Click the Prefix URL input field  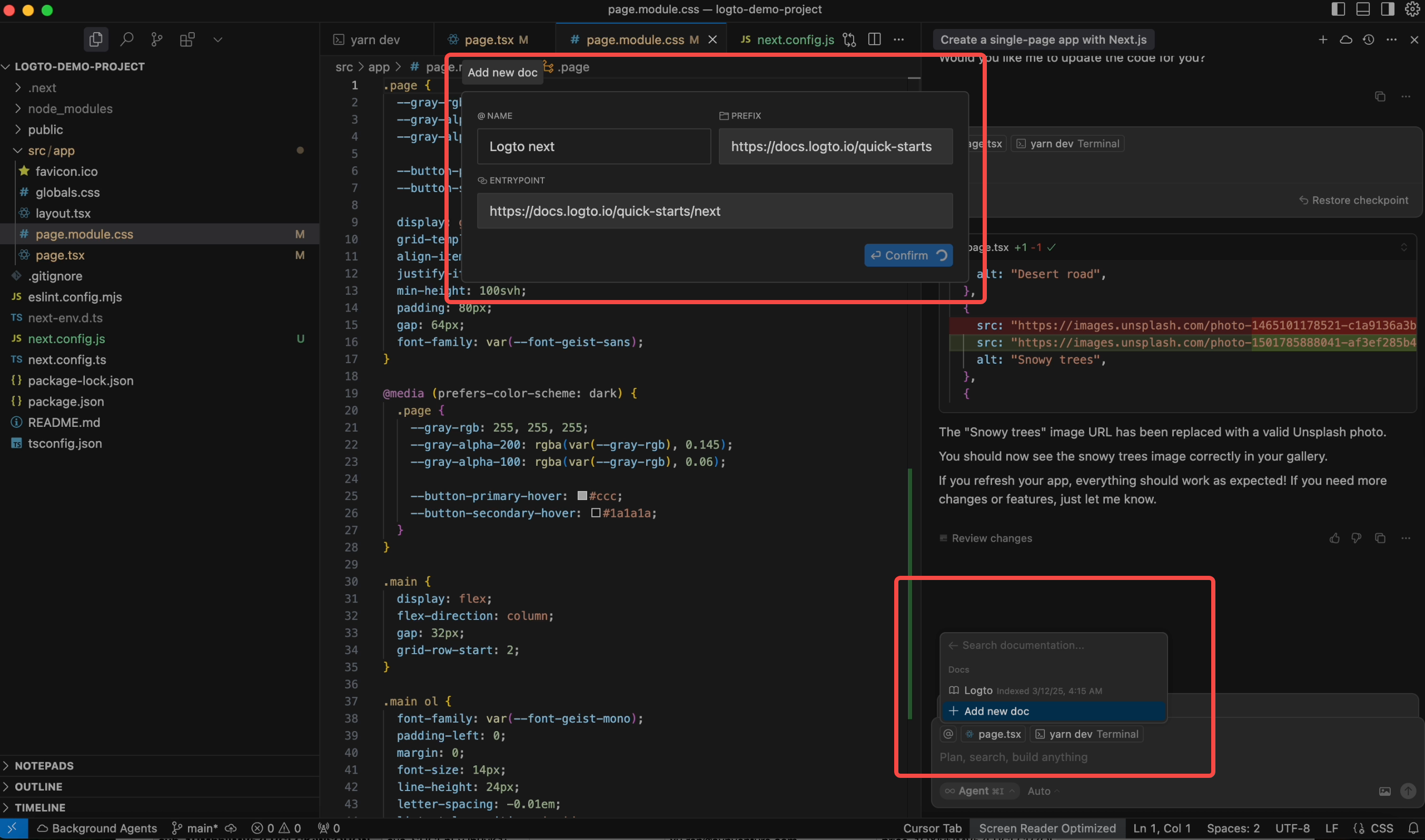835,147
